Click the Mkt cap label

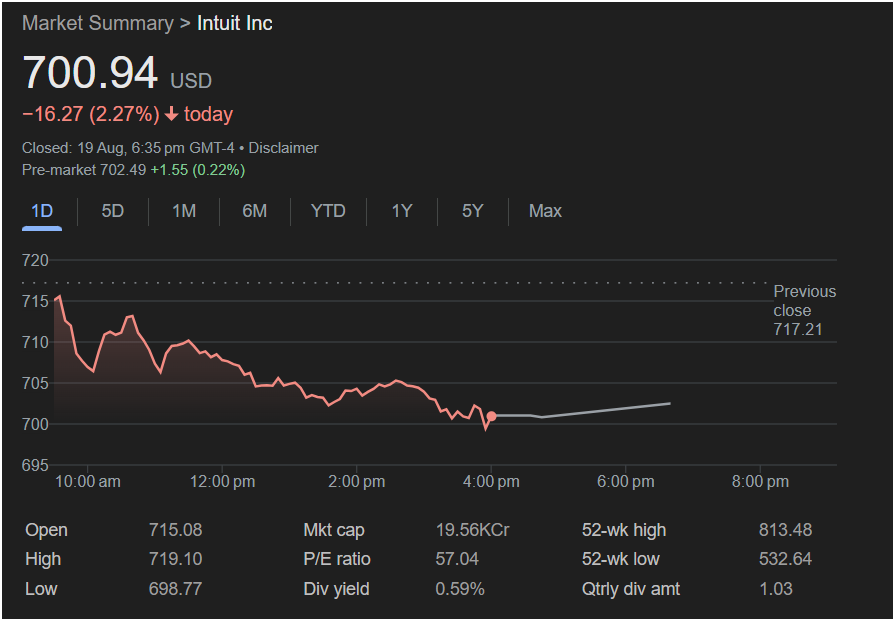coord(334,530)
